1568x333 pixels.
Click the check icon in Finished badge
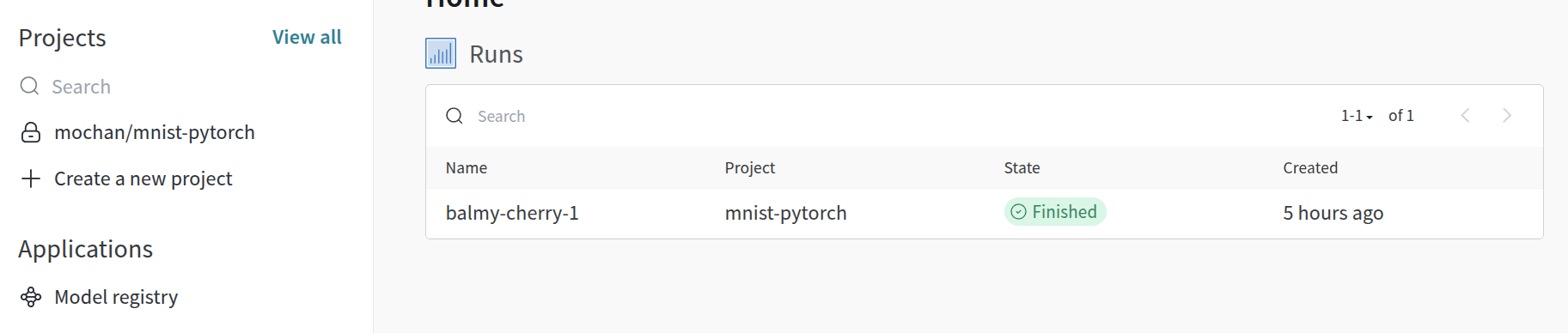tap(1018, 212)
